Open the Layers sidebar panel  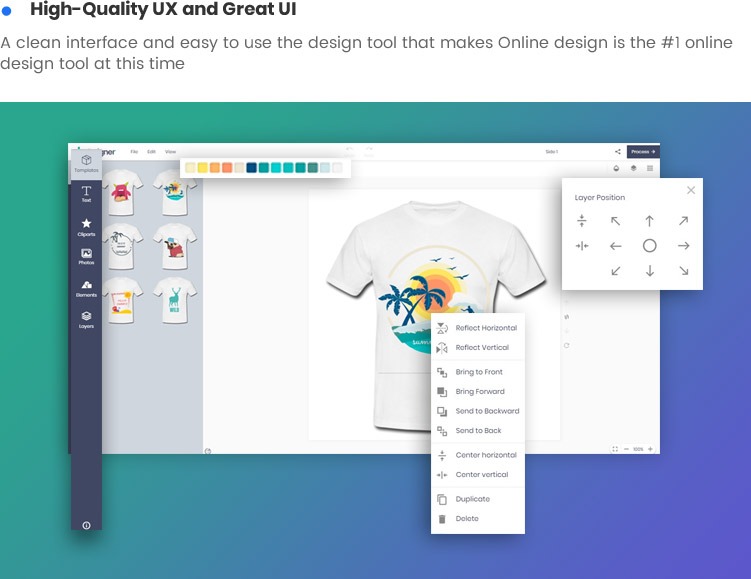[86, 319]
